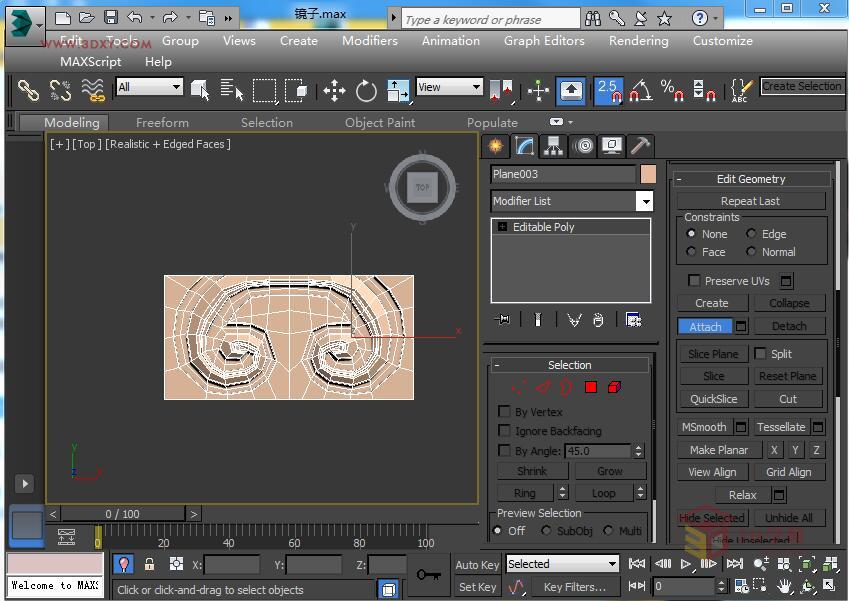Open the Create panel tab

click(495, 146)
